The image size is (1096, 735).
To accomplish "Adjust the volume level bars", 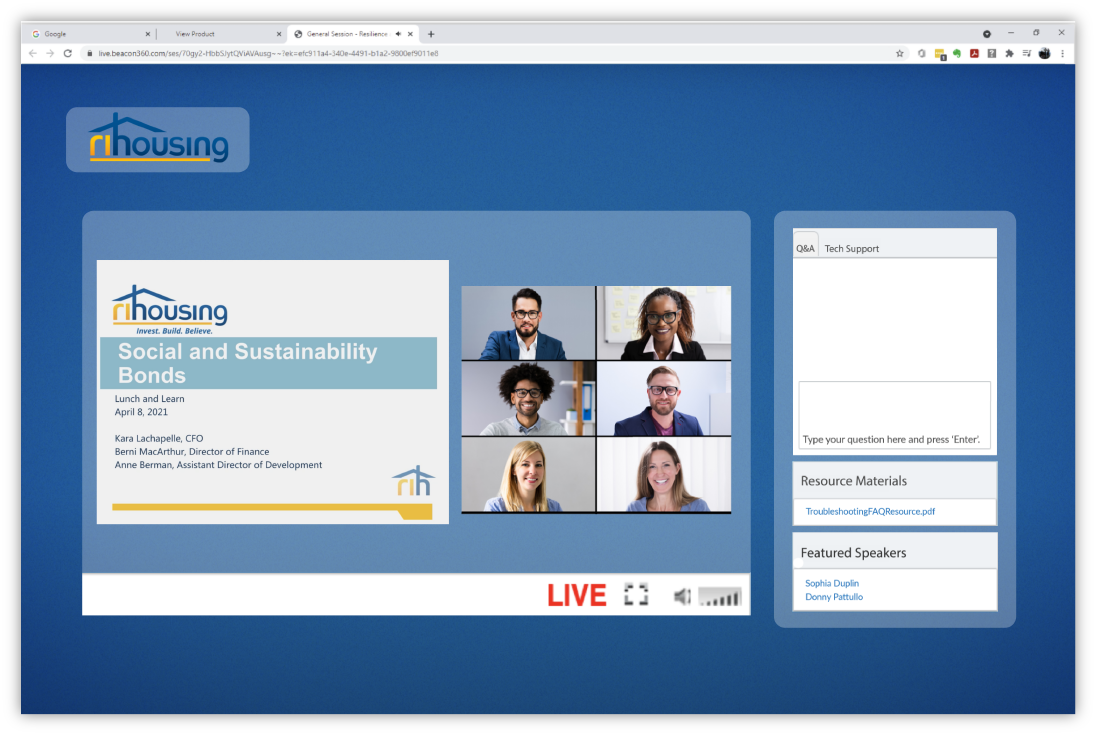I will tap(720, 597).
